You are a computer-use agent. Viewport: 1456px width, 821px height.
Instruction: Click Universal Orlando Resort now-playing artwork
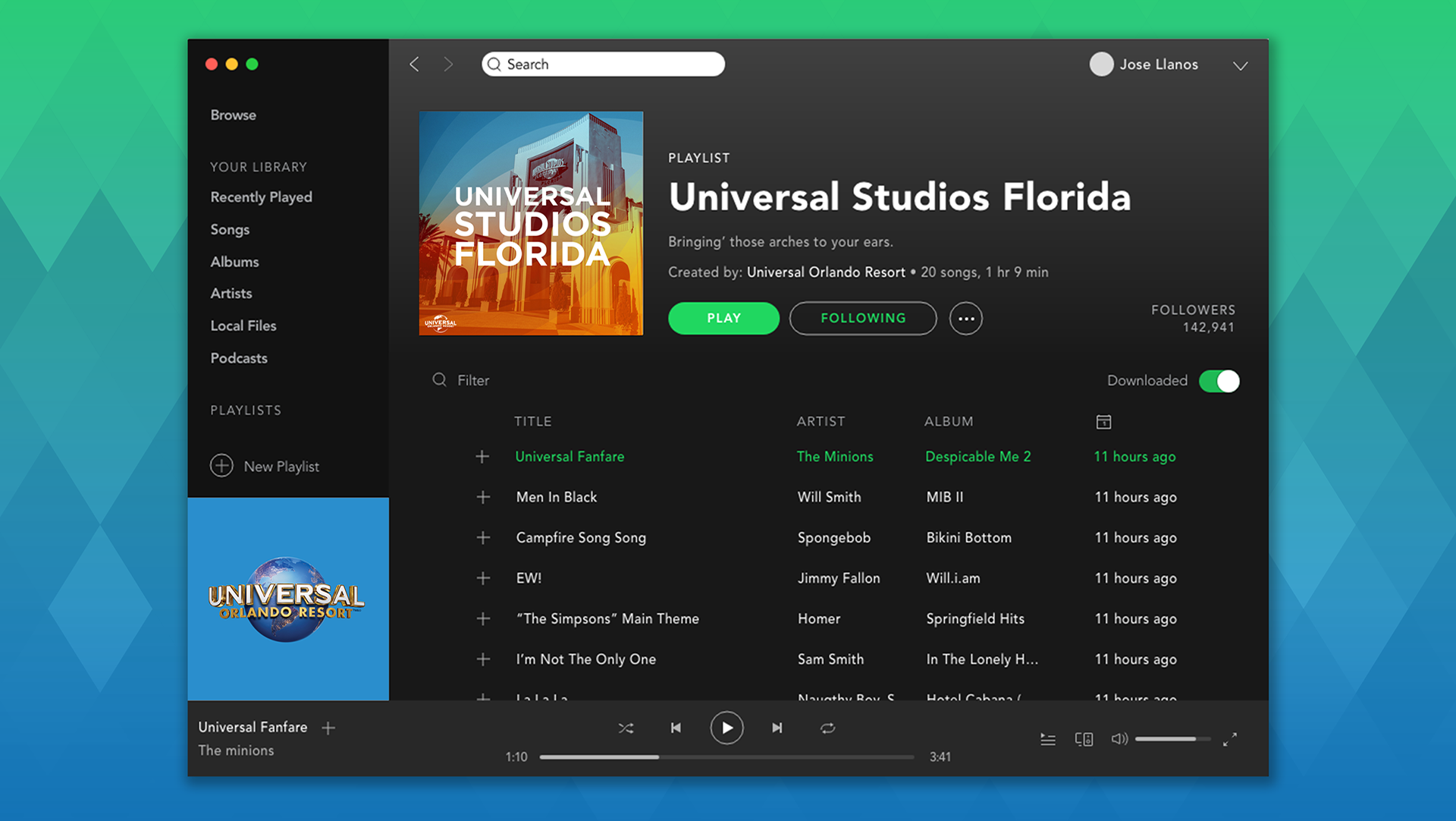[x=288, y=599]
